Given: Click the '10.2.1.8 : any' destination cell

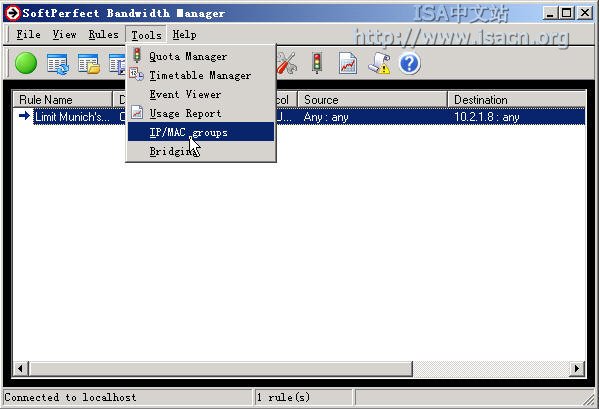Looking at the screenshot, I should coord(486,117).
